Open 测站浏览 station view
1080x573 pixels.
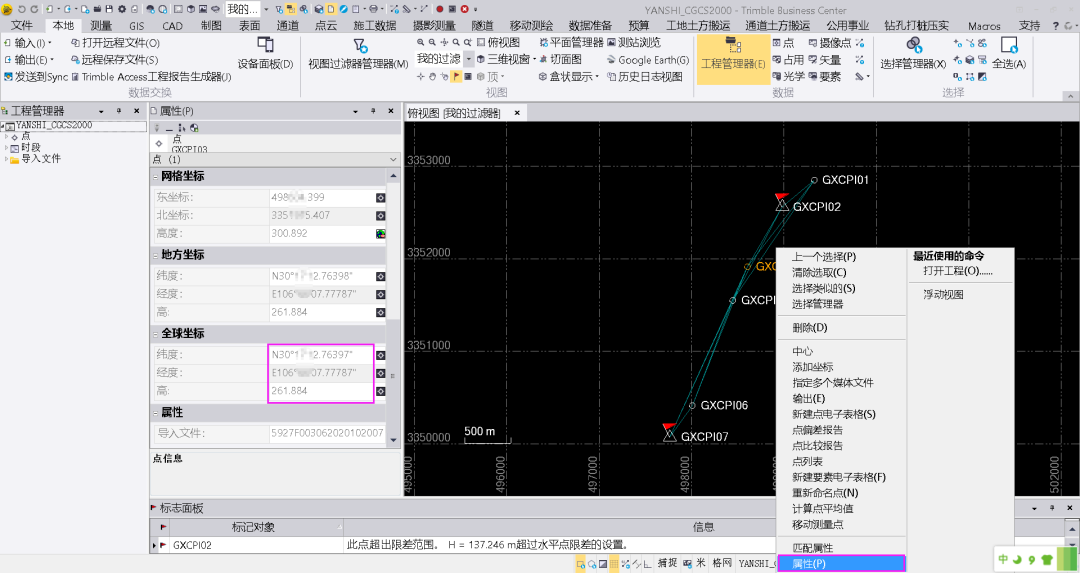tap(634, 43)
